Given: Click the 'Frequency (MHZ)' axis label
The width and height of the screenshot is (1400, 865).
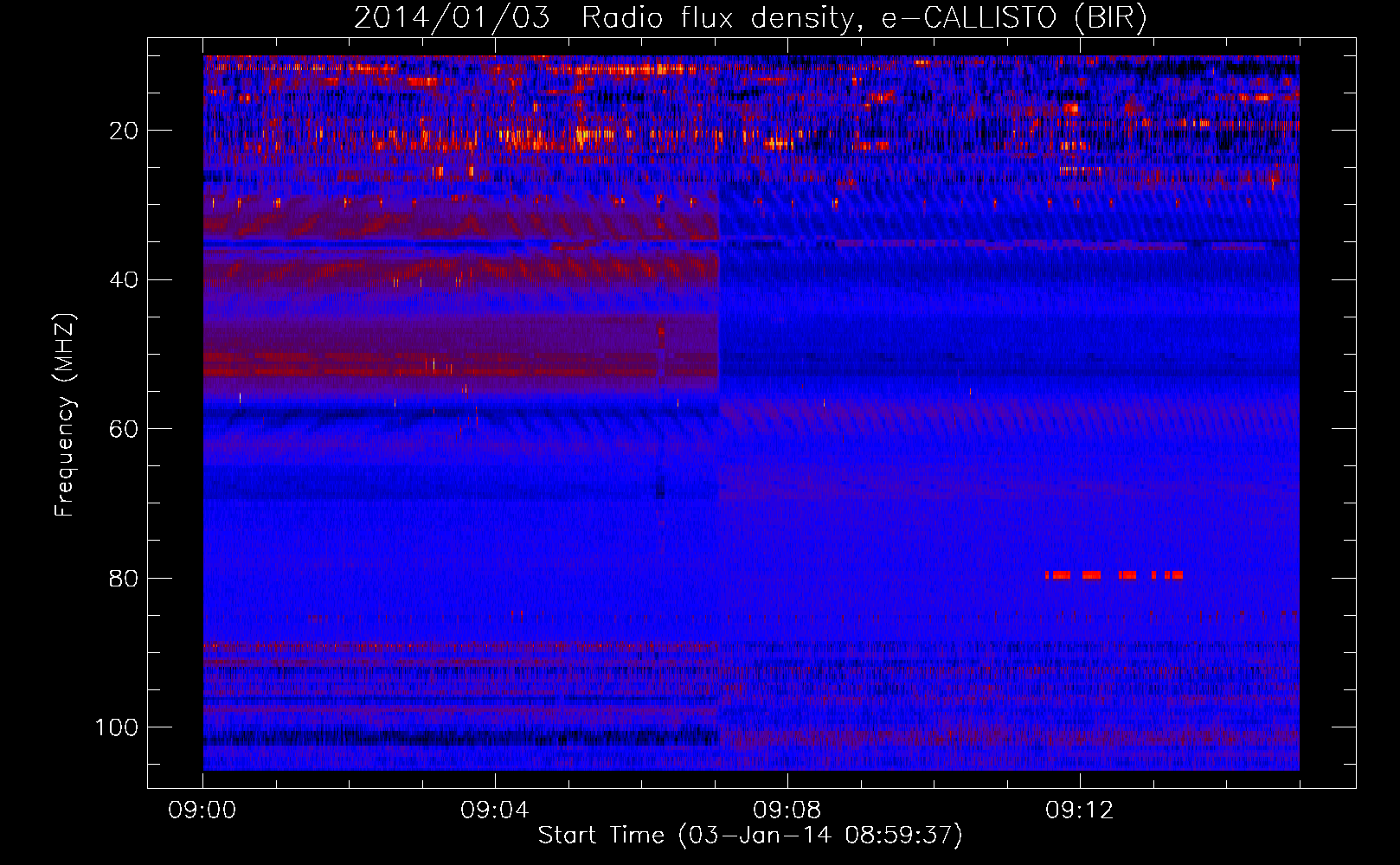Looking at the screenshot, I should pyautogui.click(x=65, y=415).
